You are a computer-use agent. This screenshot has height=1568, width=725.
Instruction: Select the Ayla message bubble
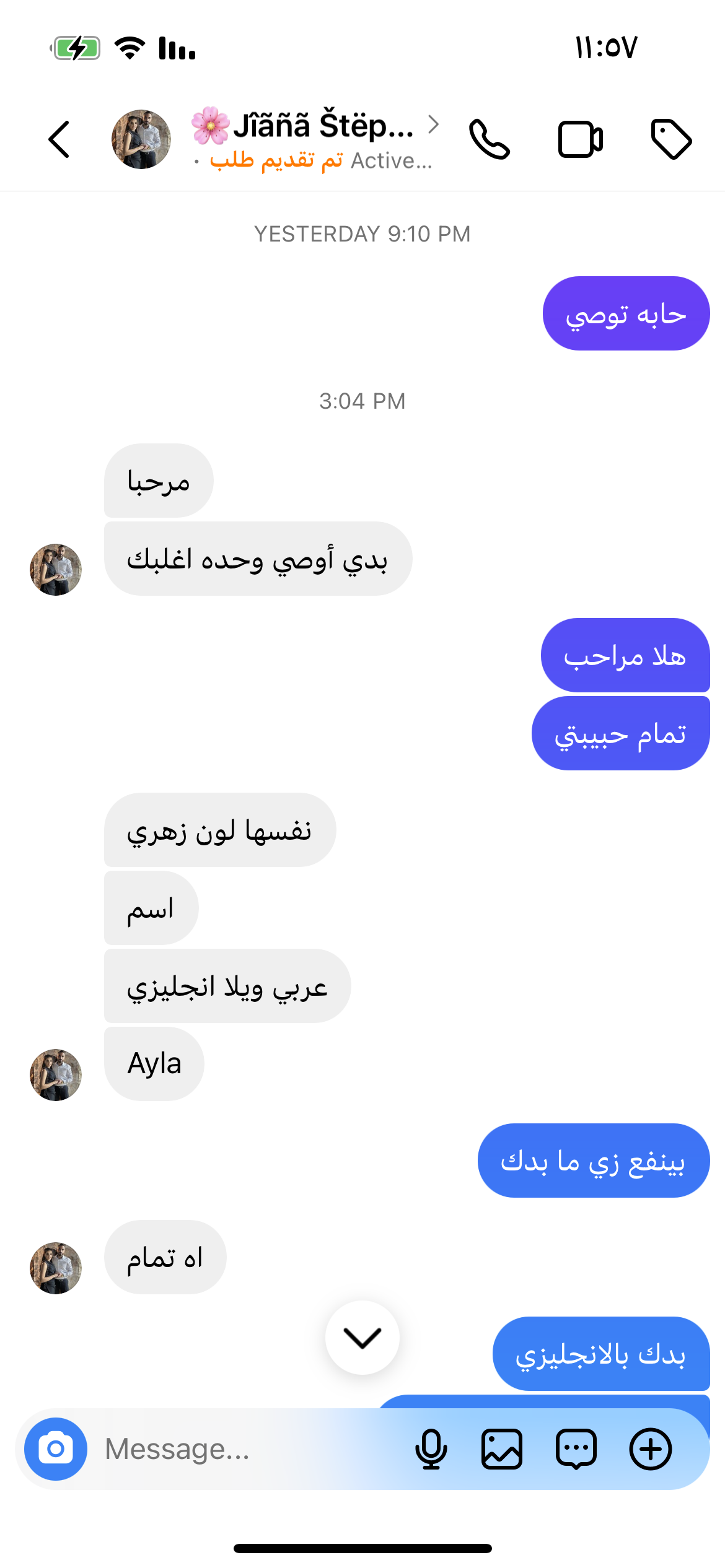click(154, 1064)
